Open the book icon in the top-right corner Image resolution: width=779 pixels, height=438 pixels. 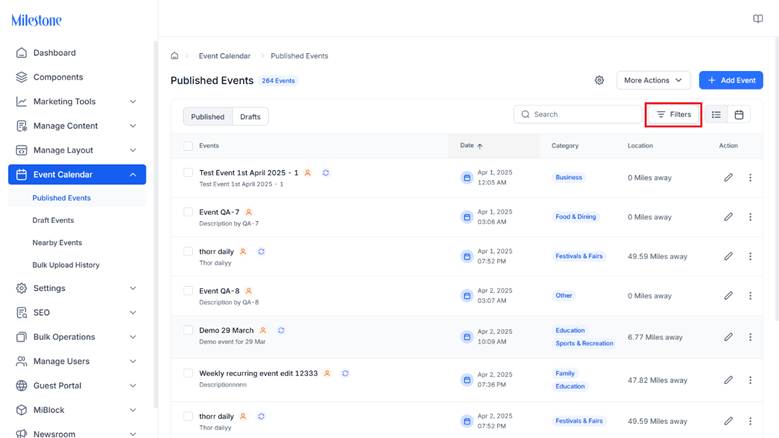(758, 19)
